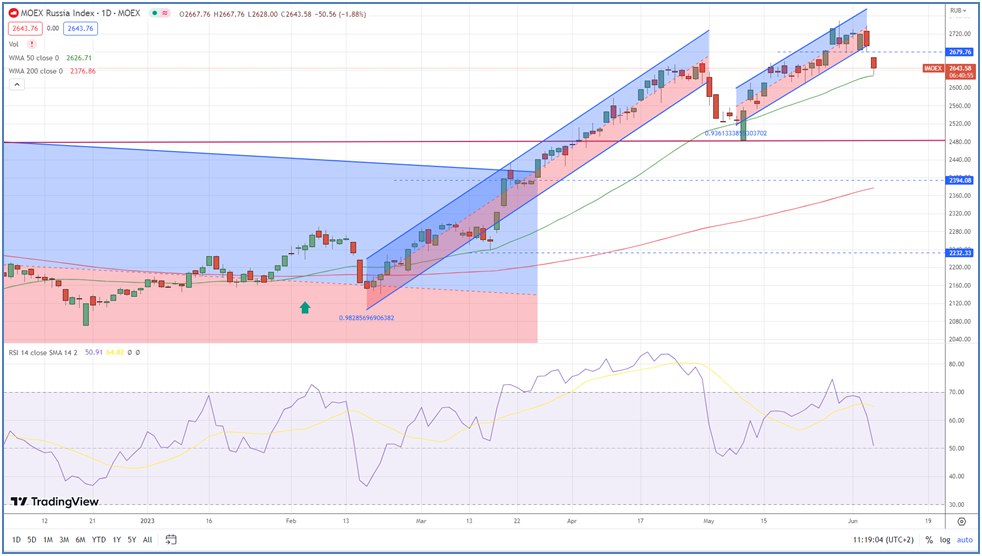Image resolution: width=982 pixels, height=556 pixels.
Task: Select the YTD time range
Action: pyautogui.click(x=98, y=540)
